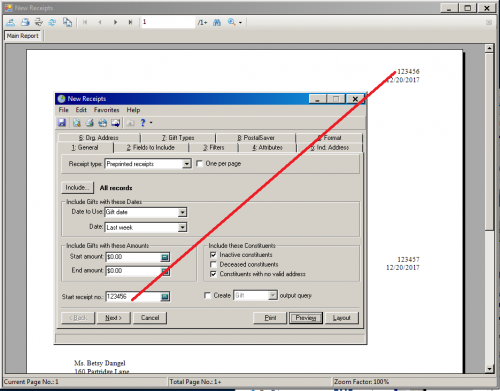Switch to the Format tab
Image resolution: width=500 pixels, height=391 pixels.
329,138
